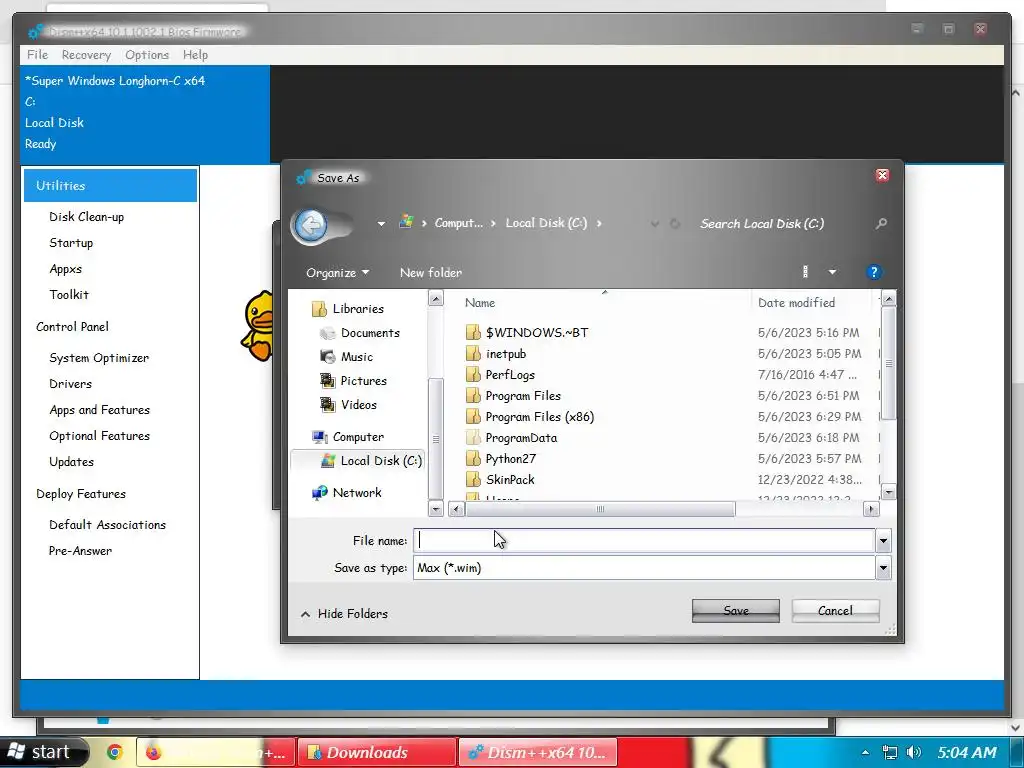Viewport: 1024px width, 768px height.
Task: Close the Save As dialog
Action: point(882,175)
